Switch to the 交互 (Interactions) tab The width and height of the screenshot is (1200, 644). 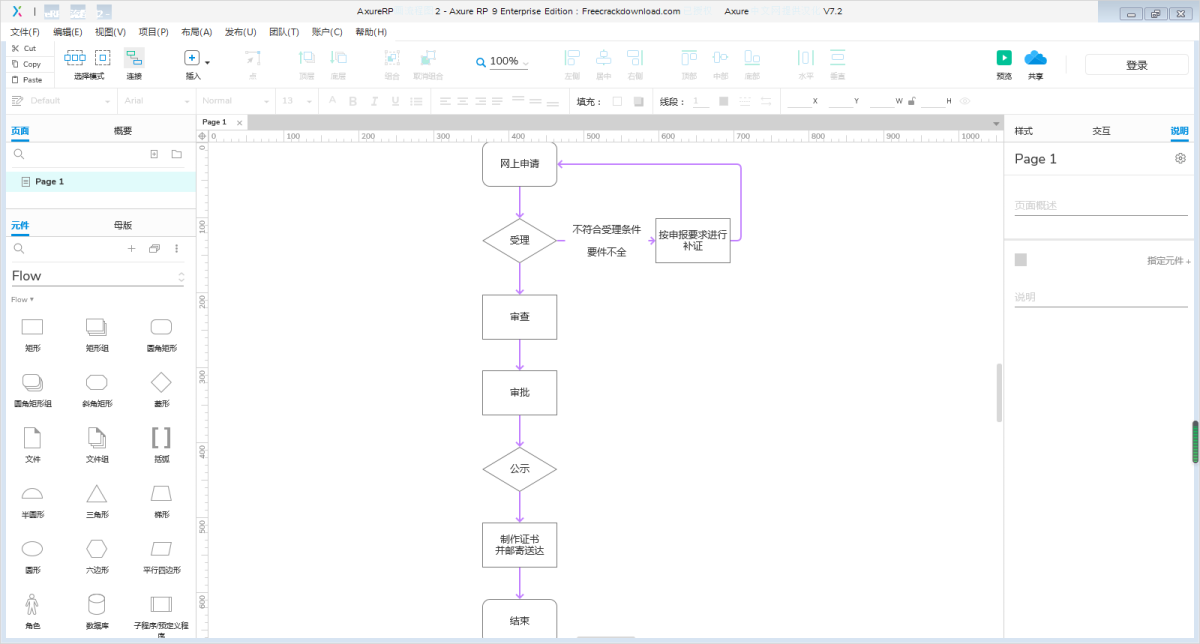(1101, 131)
